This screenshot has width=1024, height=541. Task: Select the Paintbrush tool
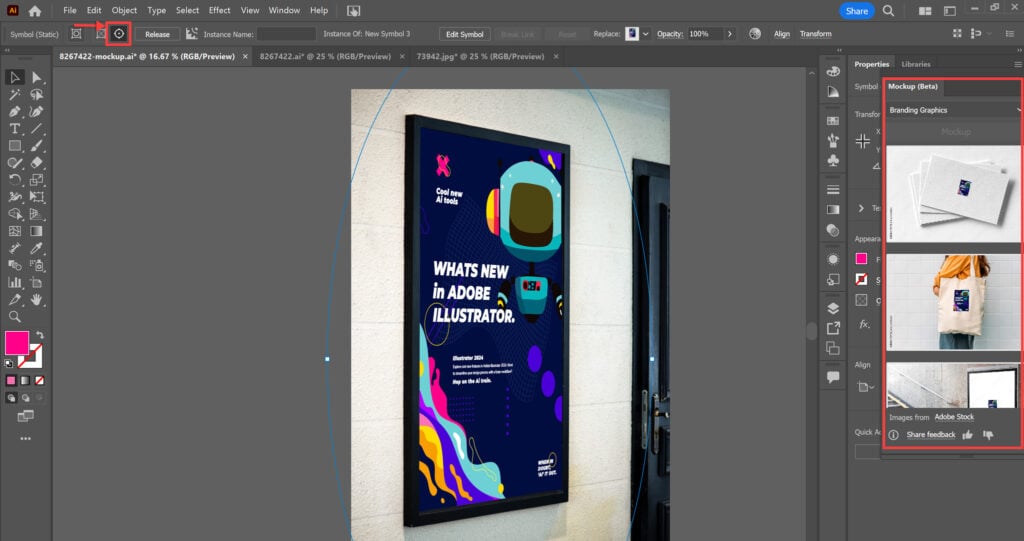click(37, 146)
